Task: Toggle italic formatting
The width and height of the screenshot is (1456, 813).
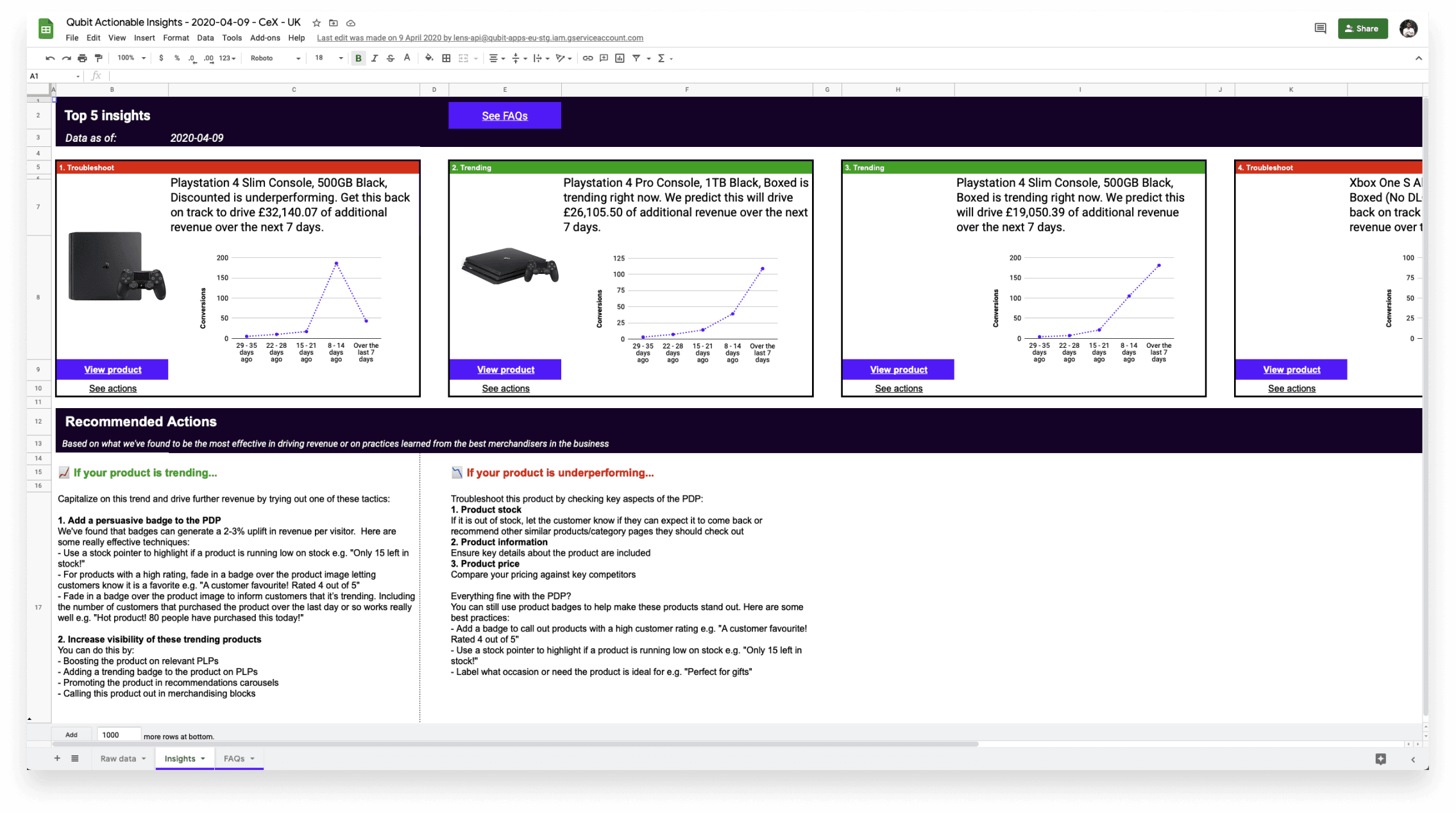Action: pos(375,58)
